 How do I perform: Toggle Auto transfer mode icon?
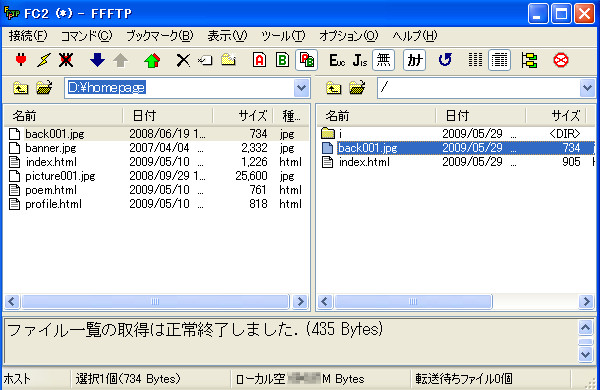click(307, 60)
